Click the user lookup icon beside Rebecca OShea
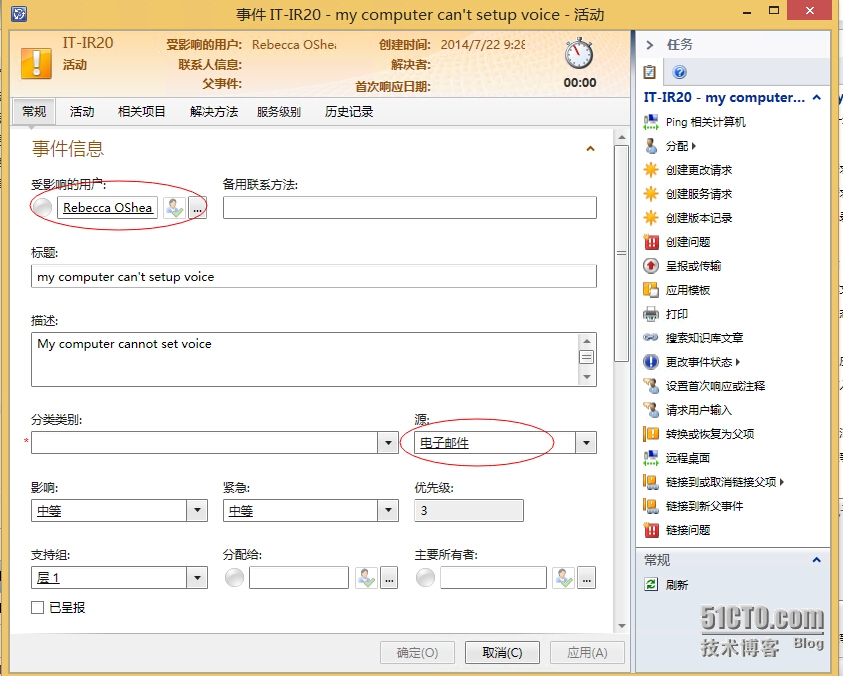Screen dimensions: 843x676 (175, 208)
